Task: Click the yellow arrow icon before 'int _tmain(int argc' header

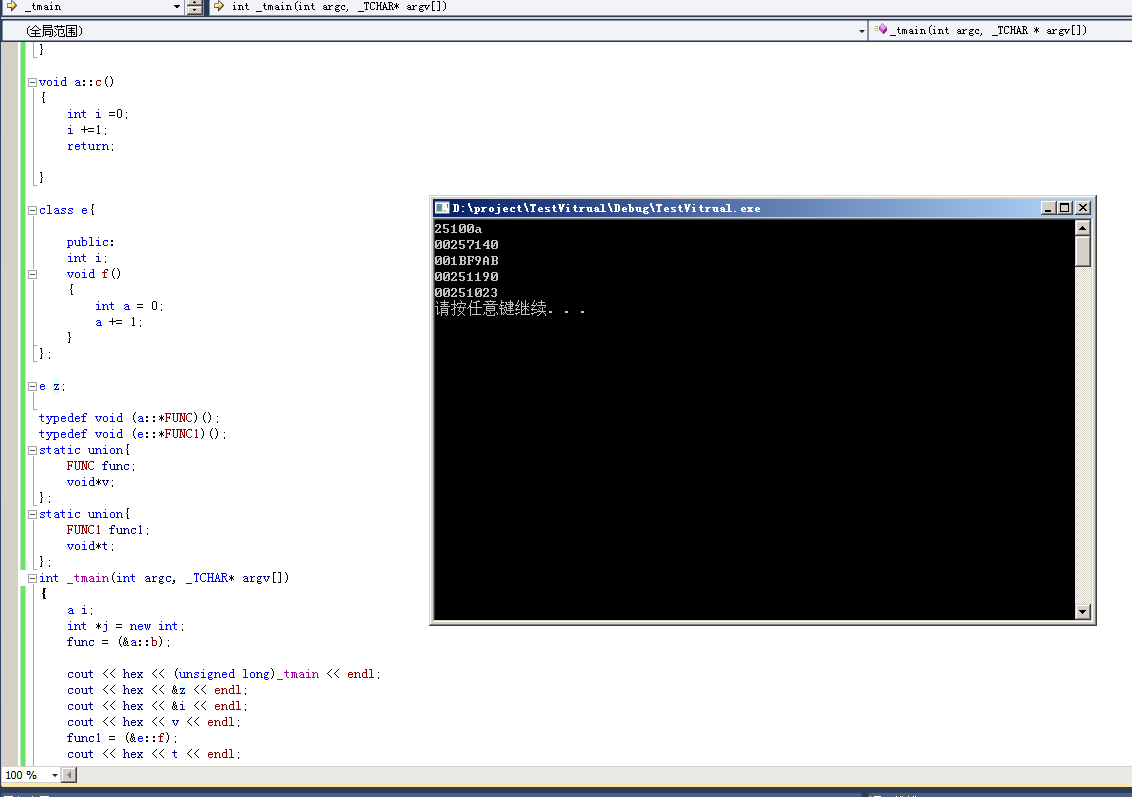Action: click(x=219, y=6)
